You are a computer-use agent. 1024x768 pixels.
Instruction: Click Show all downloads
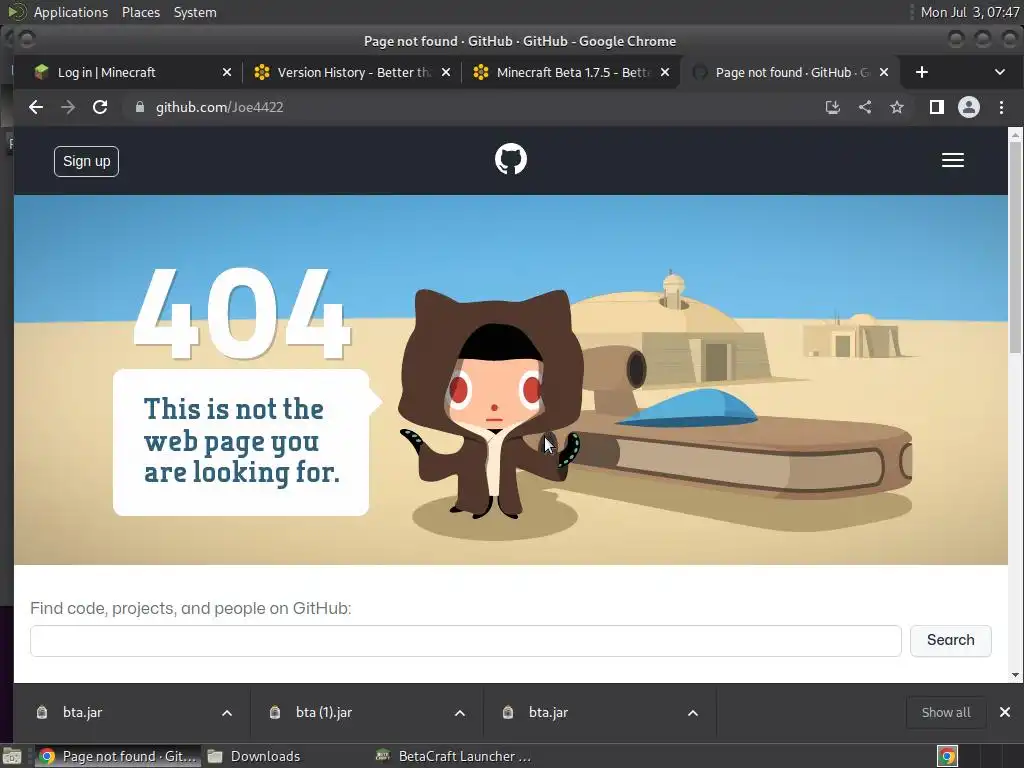(946, 712)
